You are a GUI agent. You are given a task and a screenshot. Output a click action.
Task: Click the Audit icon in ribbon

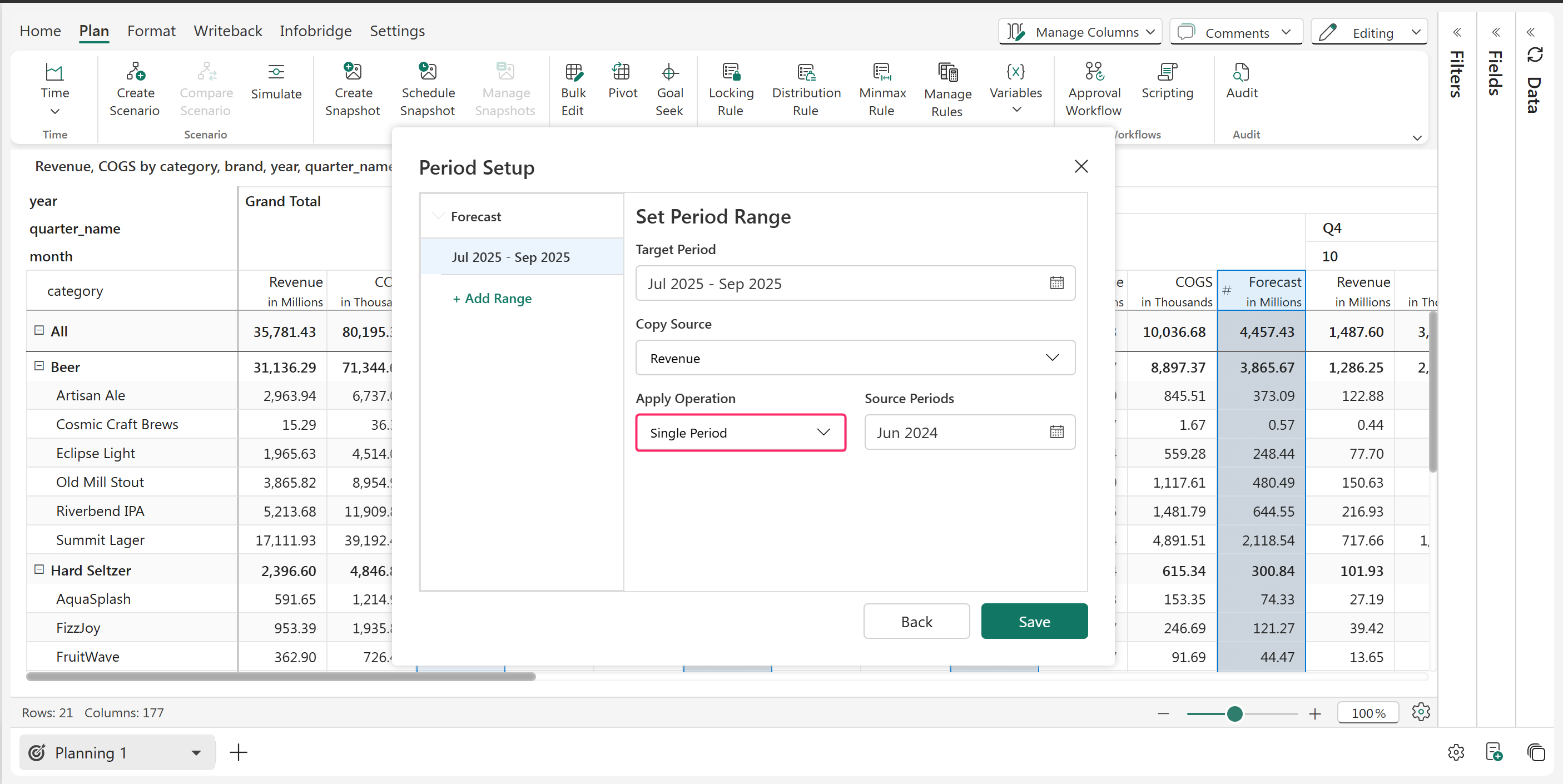(x=1241, y=72)
